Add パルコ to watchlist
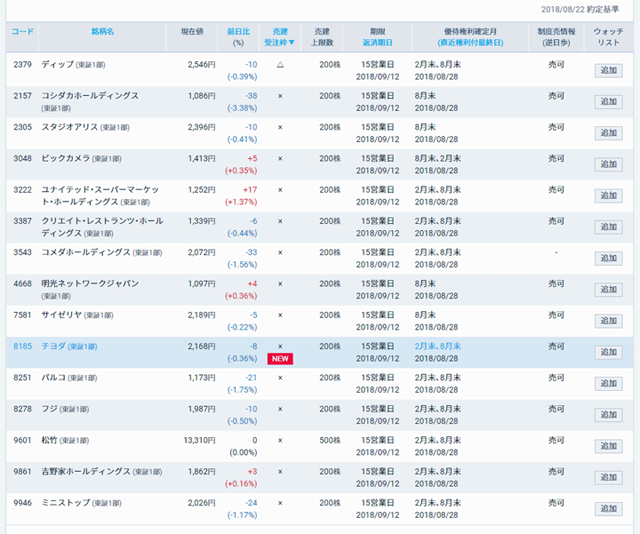This screenshot has width=640, height=534. (608, 383)
